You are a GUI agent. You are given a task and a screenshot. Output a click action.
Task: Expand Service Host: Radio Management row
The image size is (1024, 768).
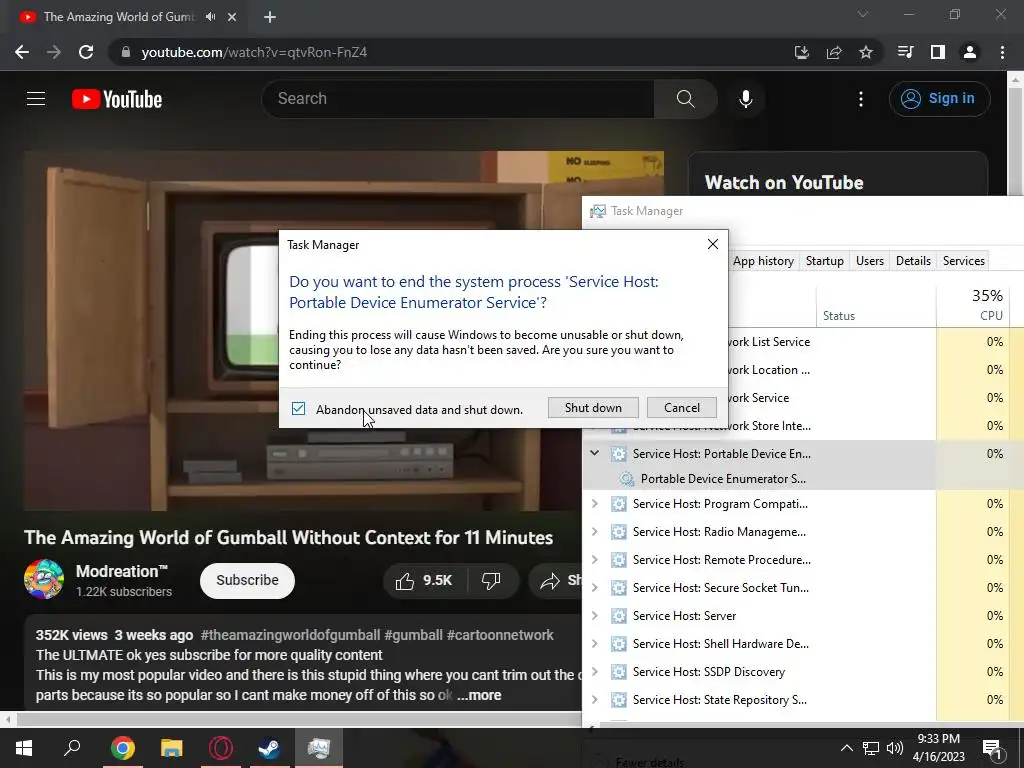pos(594,532)
